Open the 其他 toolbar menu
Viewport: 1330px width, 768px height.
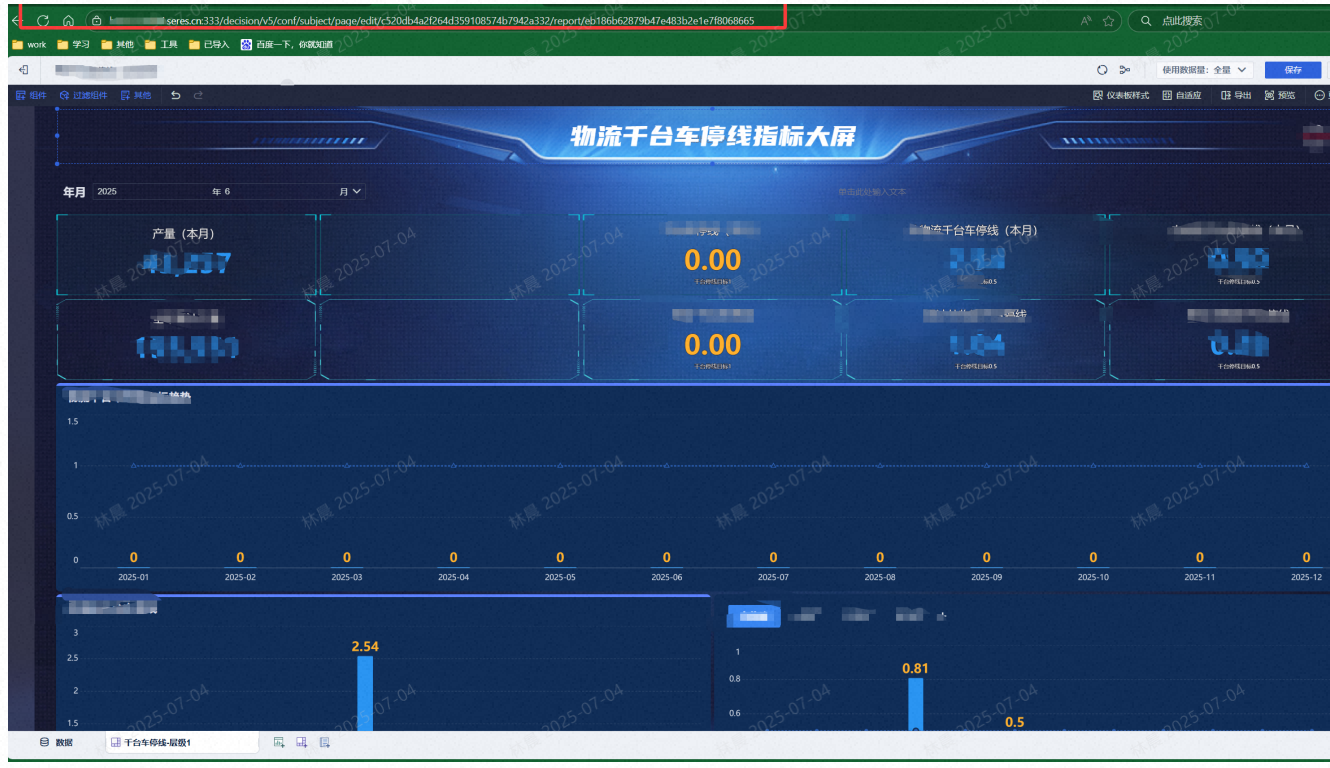click(136, 95)
